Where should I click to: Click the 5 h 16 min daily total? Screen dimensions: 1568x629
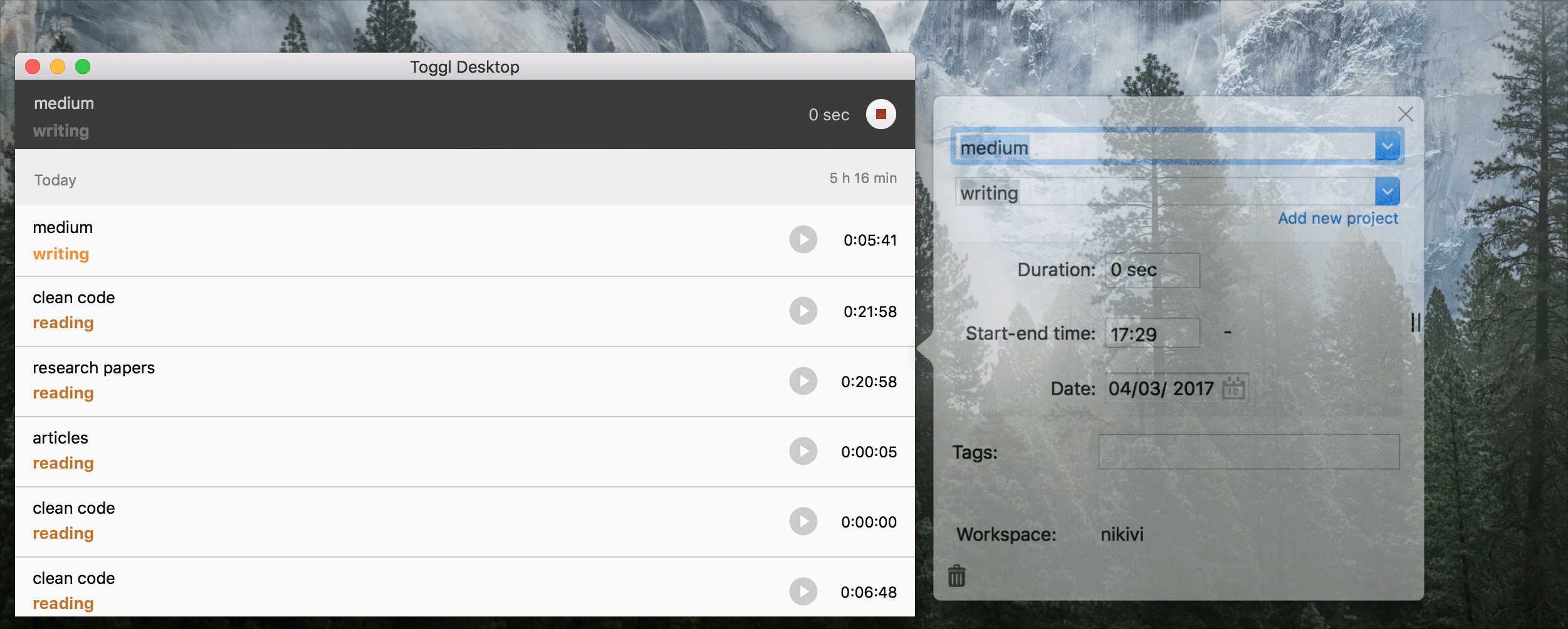(x=863, y=178)
